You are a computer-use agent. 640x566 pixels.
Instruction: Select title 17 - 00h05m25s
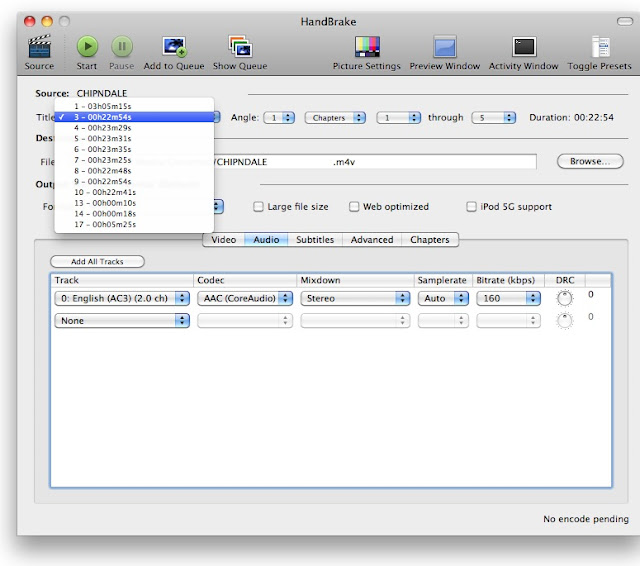134,224
